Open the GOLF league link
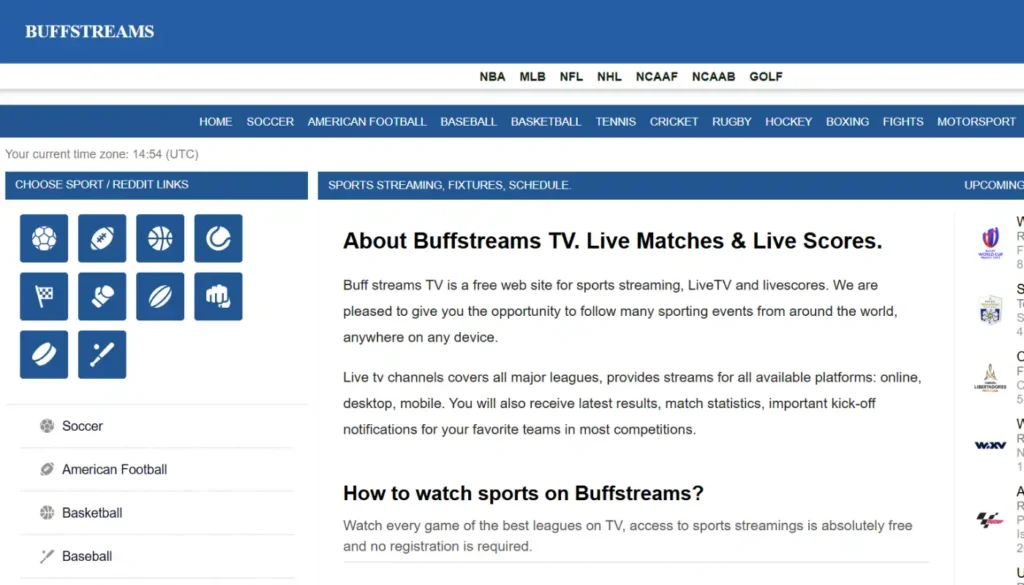Viewport: 1024px width, 585px height. pos(766,76)
